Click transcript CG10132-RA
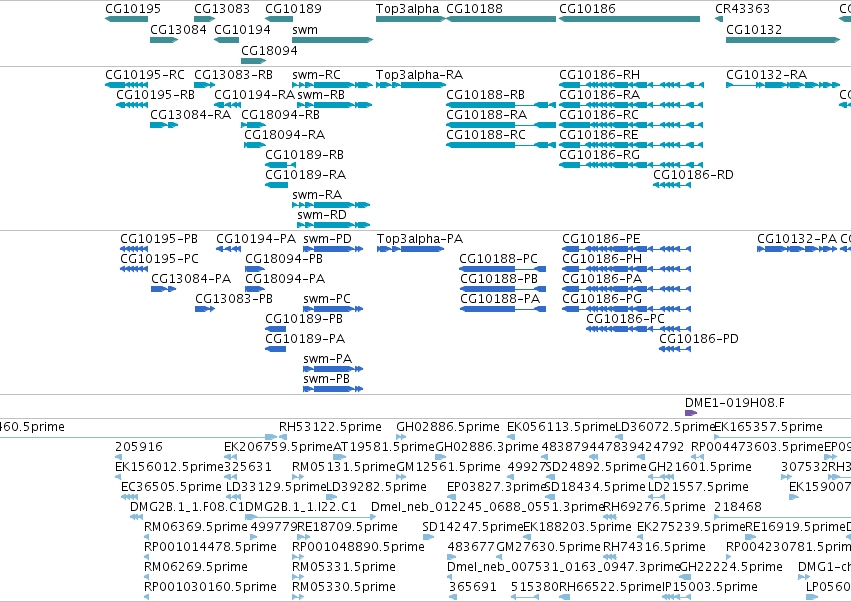The image size is (851, 602). click(x=766, y=74)
